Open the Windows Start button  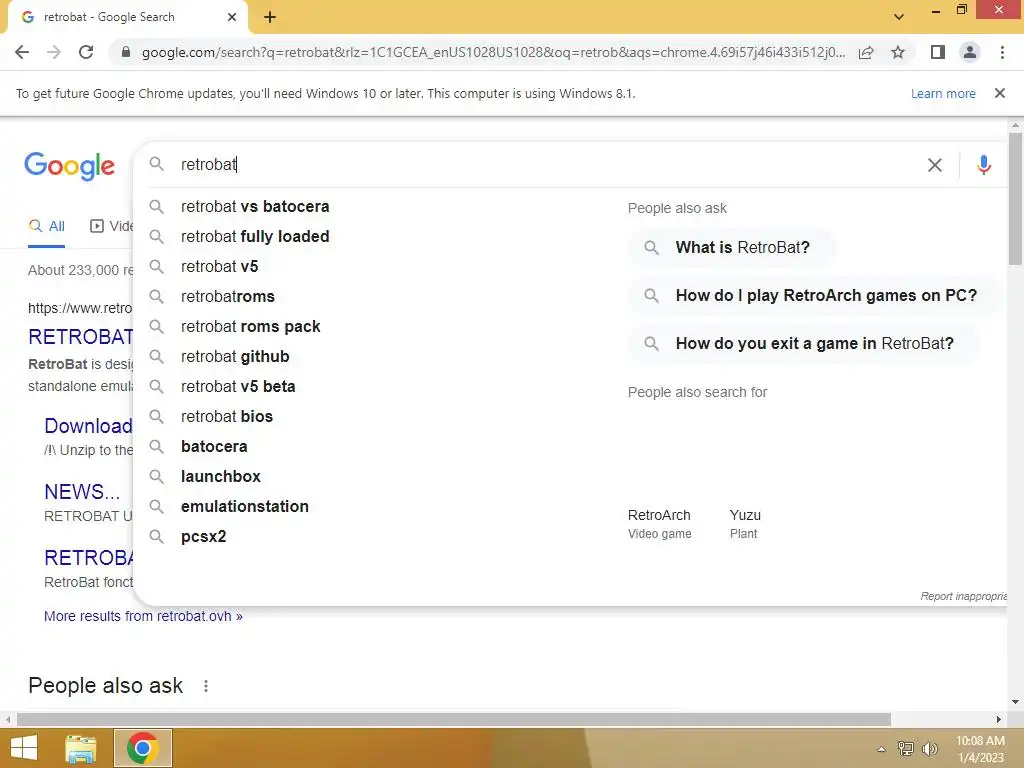coord(24,748)
